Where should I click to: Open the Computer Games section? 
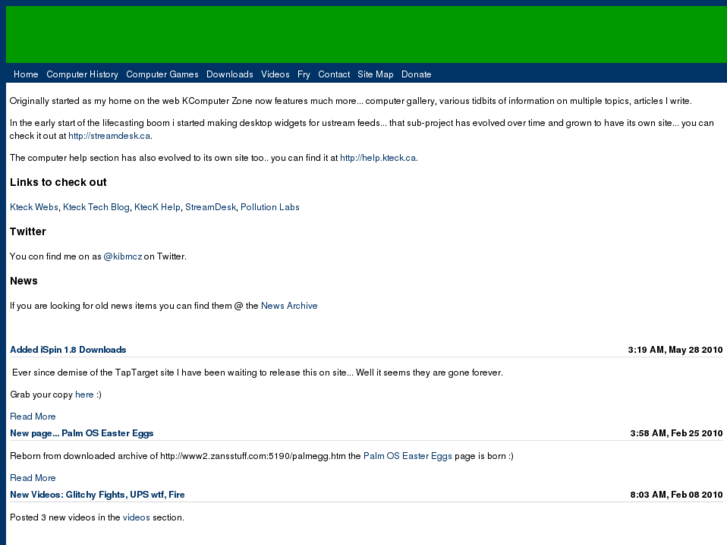[x=162, y=74]
